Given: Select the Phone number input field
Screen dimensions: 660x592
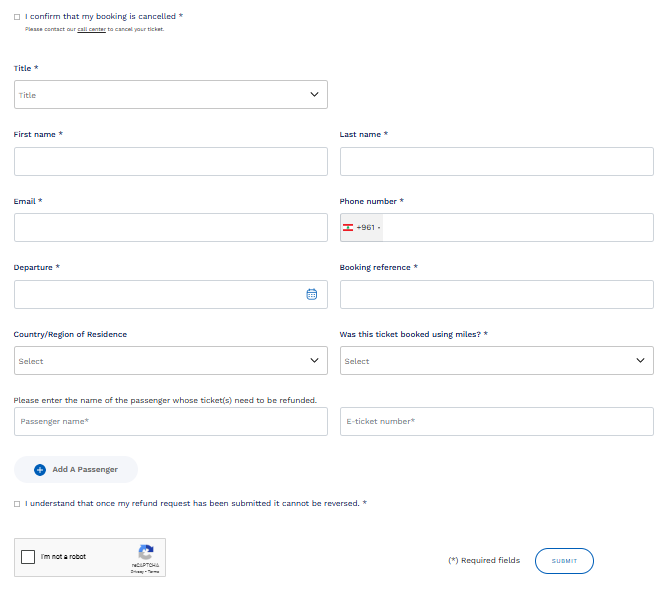Looking at the screenshot, I should (x=515, y=228).
